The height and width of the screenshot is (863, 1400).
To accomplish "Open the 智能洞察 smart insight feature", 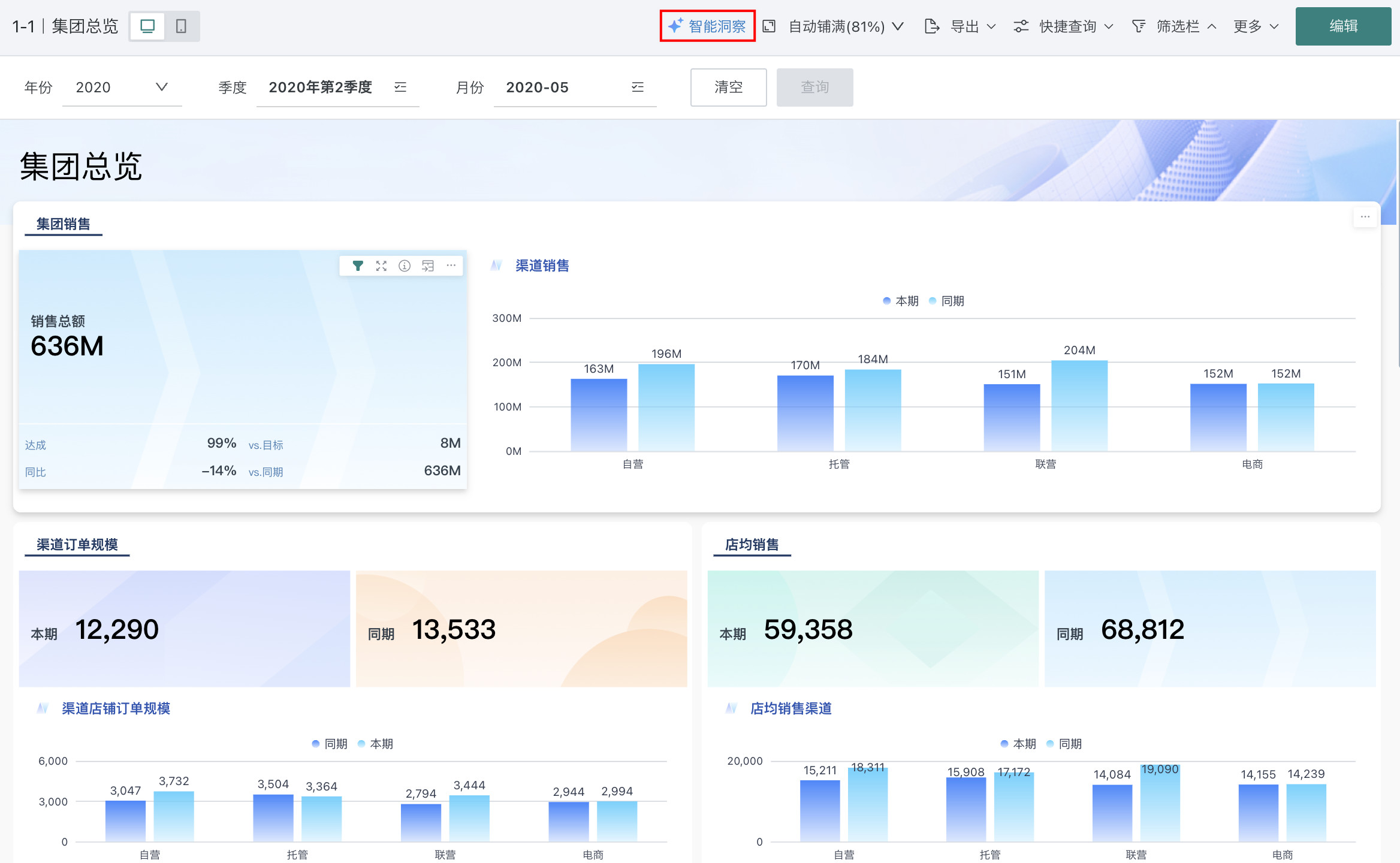I will (x=707, y=26).
